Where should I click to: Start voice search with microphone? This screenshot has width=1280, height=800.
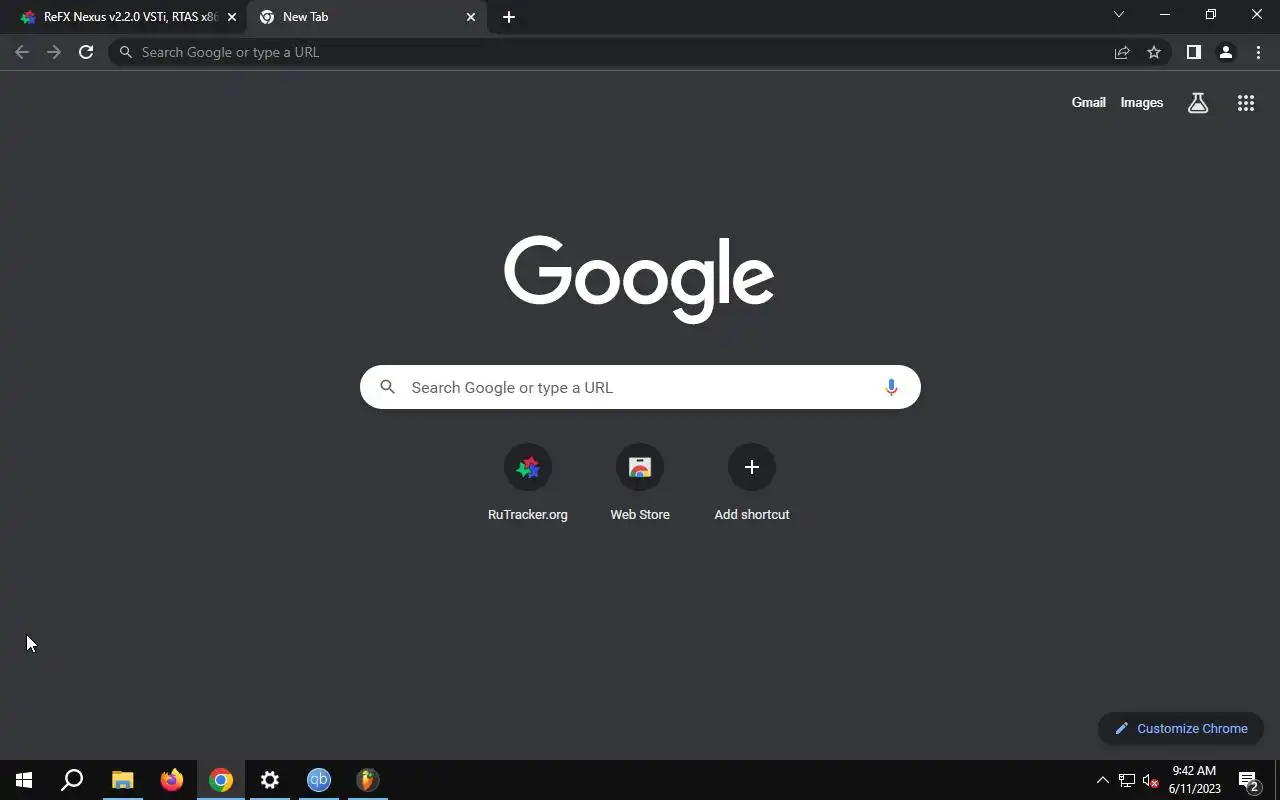tap(891, 387)
